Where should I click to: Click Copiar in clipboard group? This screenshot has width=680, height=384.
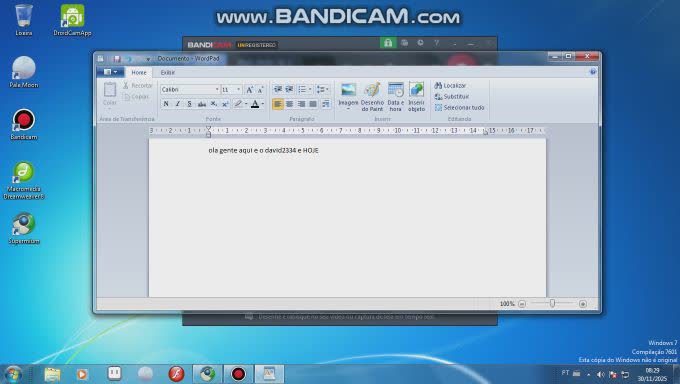coord(136,97)
